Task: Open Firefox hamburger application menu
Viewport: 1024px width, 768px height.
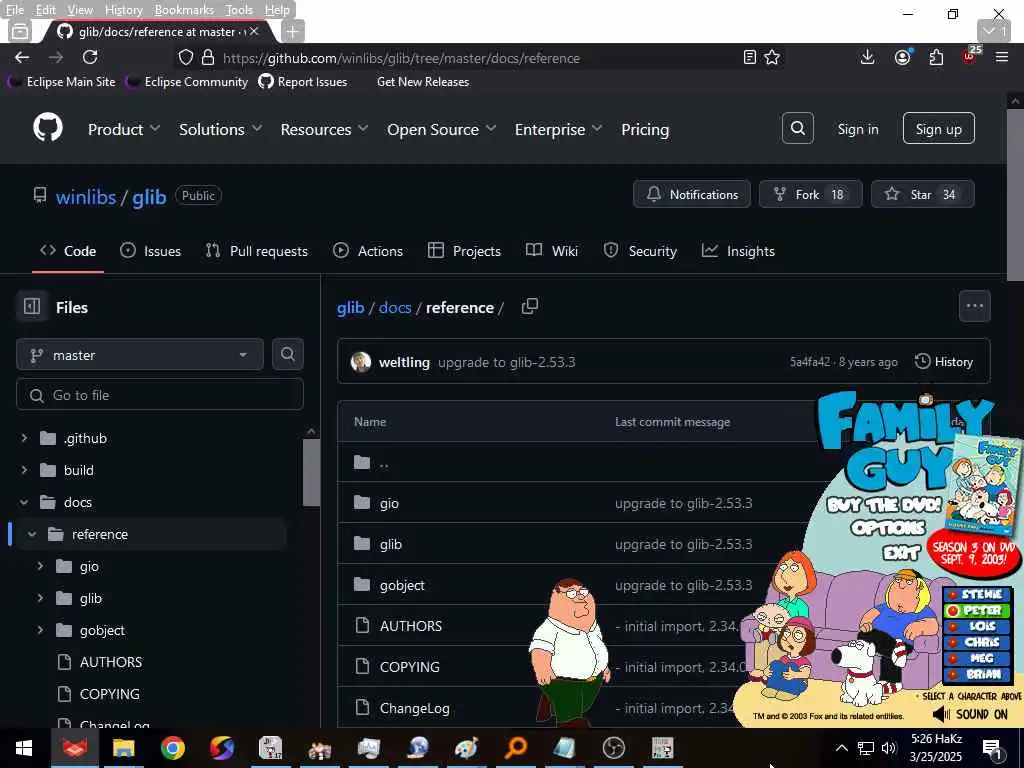Action: point(1002,57)
